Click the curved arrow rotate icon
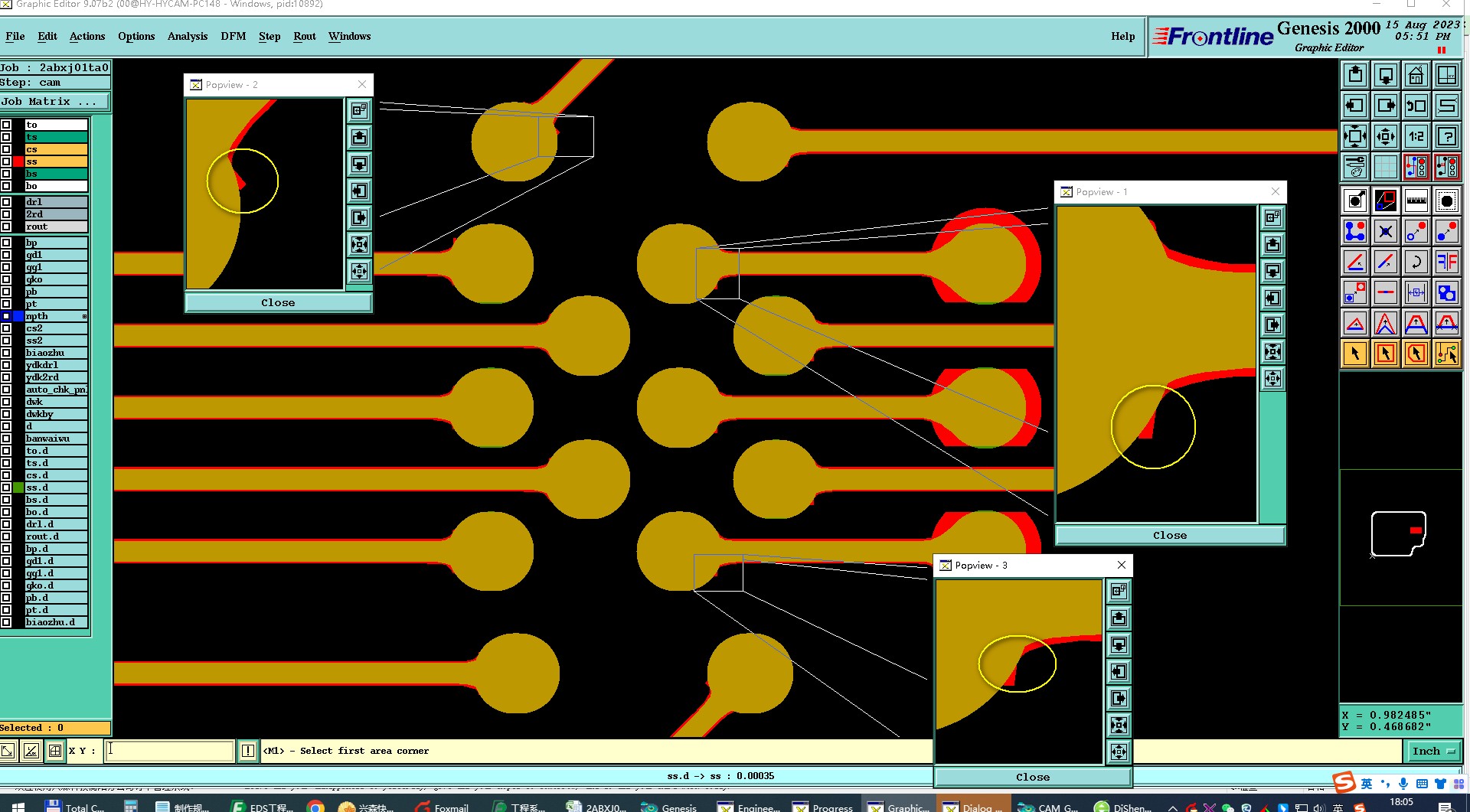Image resolution: width=1470 pixels, height=812 pixels. tap(1416, 262)
